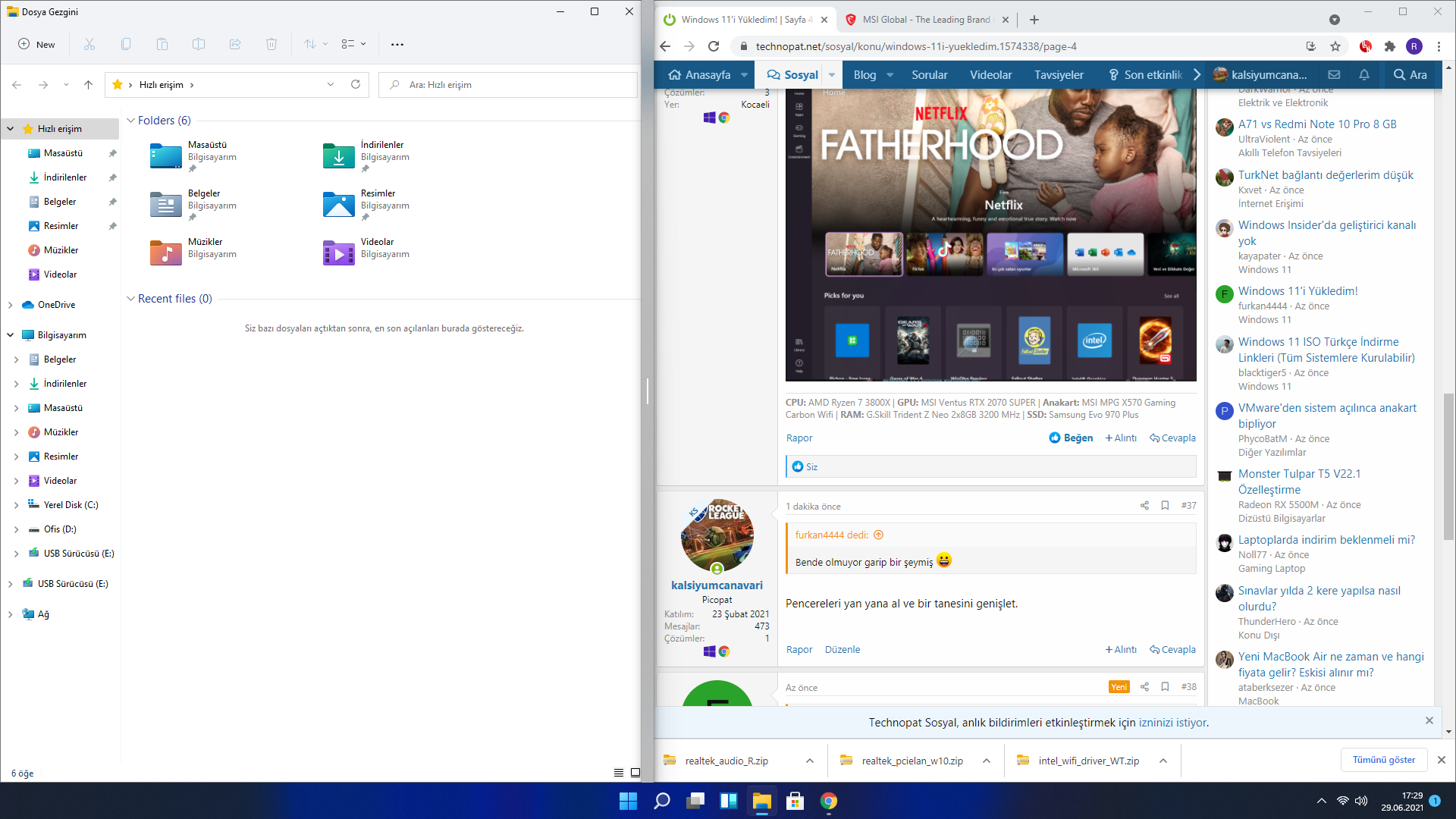Open the Chrome extensions puzzle icon
1456x819 pixels.
coord(1390,46)
